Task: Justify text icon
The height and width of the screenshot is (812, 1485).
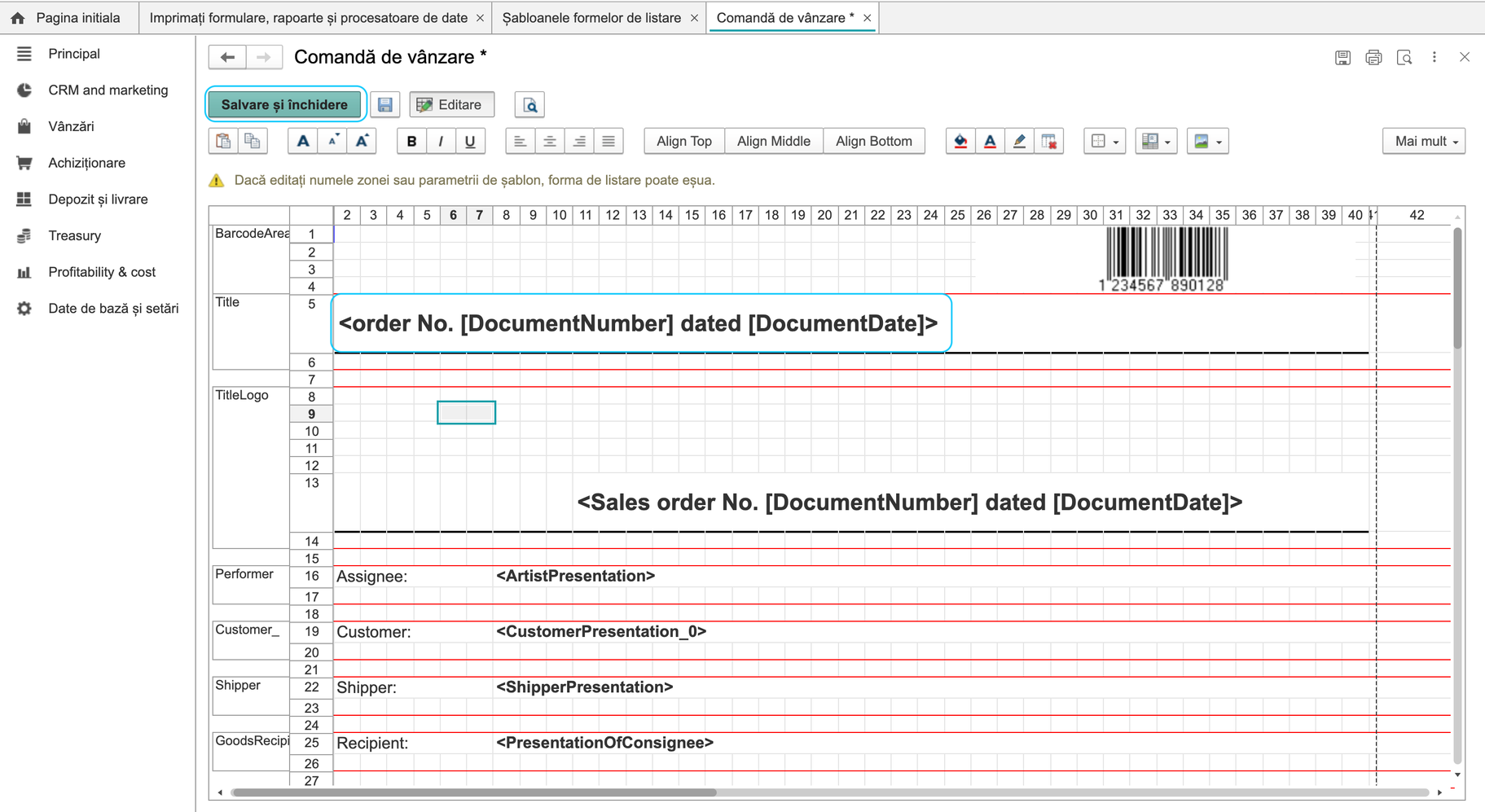Action: point(608,141)
